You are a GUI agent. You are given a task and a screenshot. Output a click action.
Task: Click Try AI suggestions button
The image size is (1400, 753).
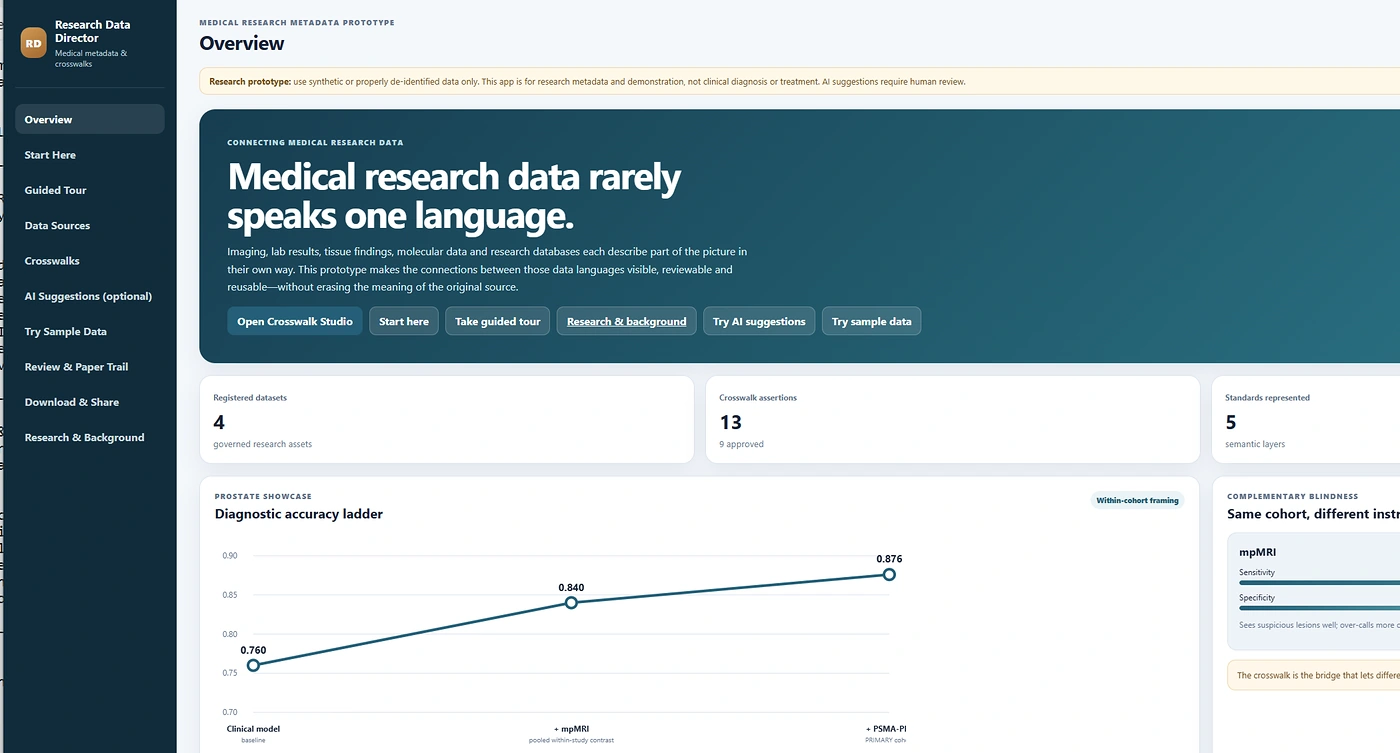759,321
